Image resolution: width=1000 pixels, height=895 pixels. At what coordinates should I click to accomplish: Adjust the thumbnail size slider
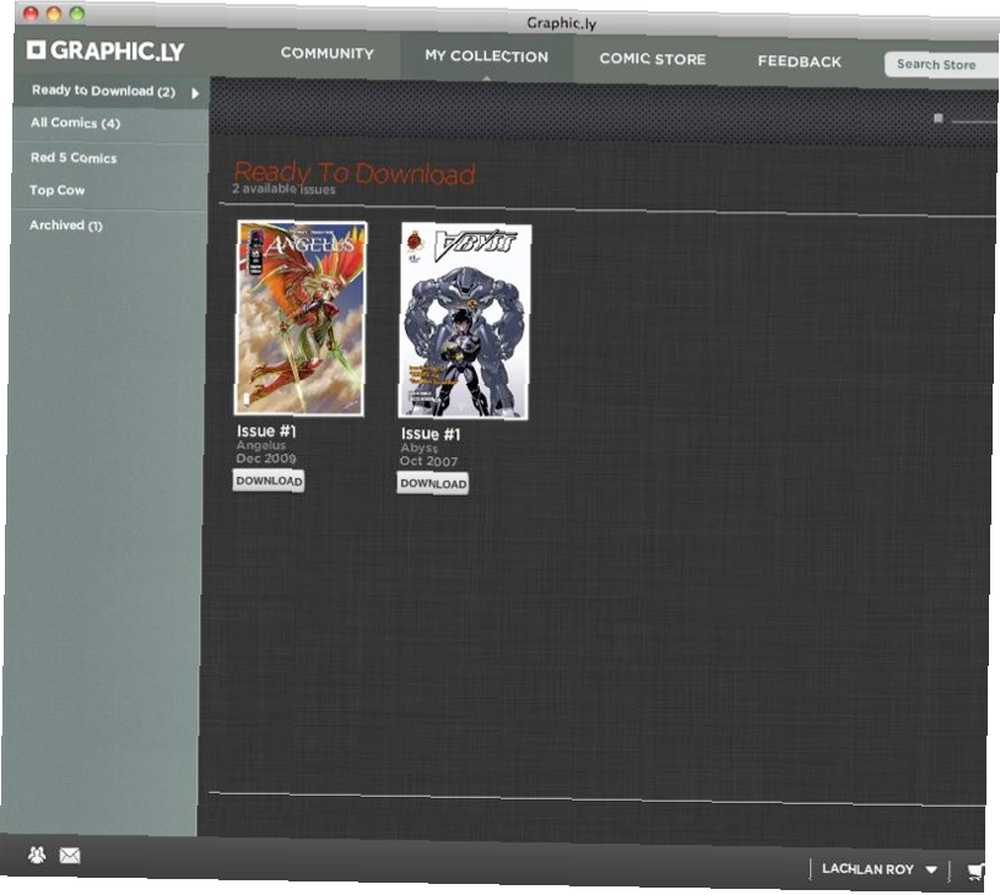pos(973,121)
